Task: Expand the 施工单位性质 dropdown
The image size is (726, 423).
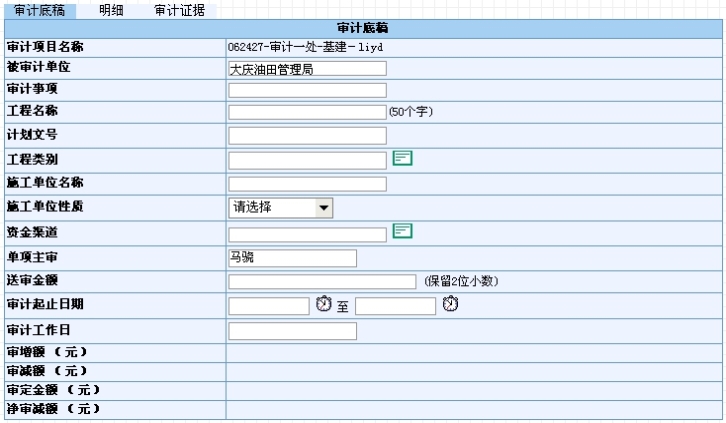Action: [323, 208]
